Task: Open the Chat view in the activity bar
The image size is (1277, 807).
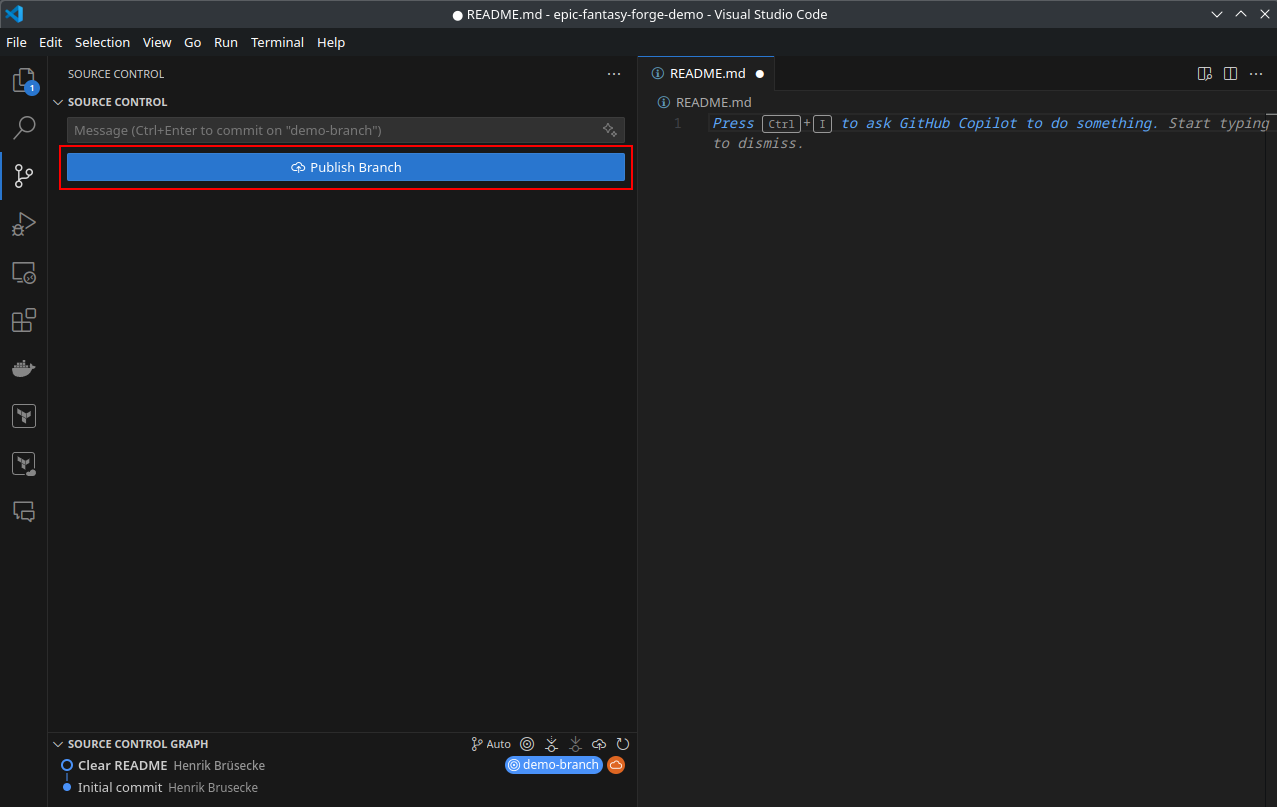Action: pos(24,511)
